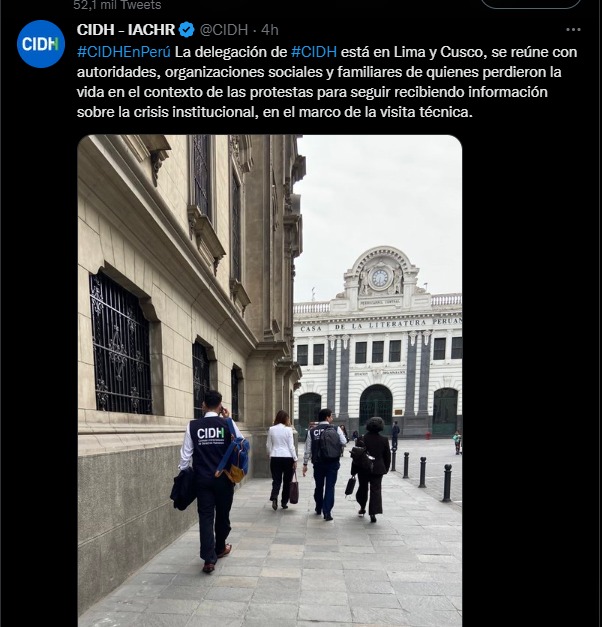Open the CIDH round profile avatar
This screenshot has height=627, width=602.
(x=41, y=44)
